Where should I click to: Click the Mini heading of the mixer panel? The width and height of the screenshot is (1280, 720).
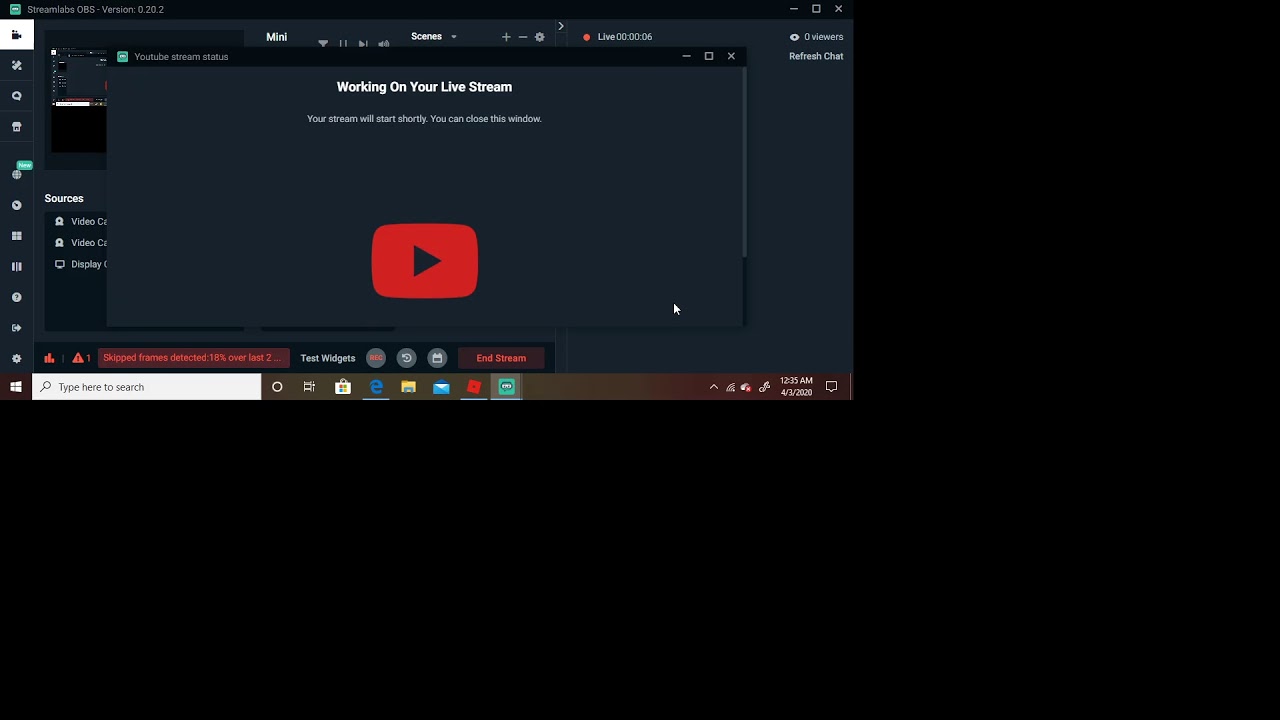pos(277,37)
